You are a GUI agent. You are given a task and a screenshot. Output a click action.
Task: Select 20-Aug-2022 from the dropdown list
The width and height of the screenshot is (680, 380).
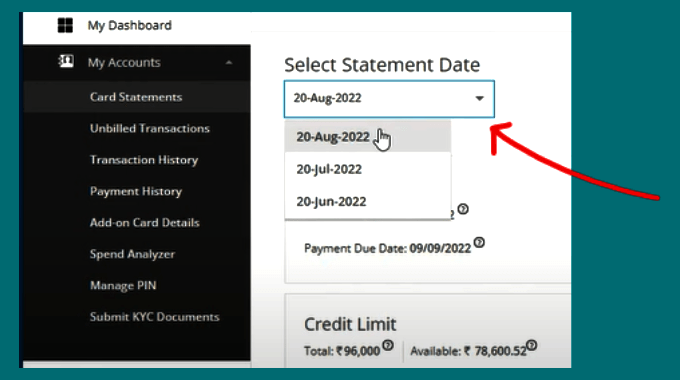368,137
